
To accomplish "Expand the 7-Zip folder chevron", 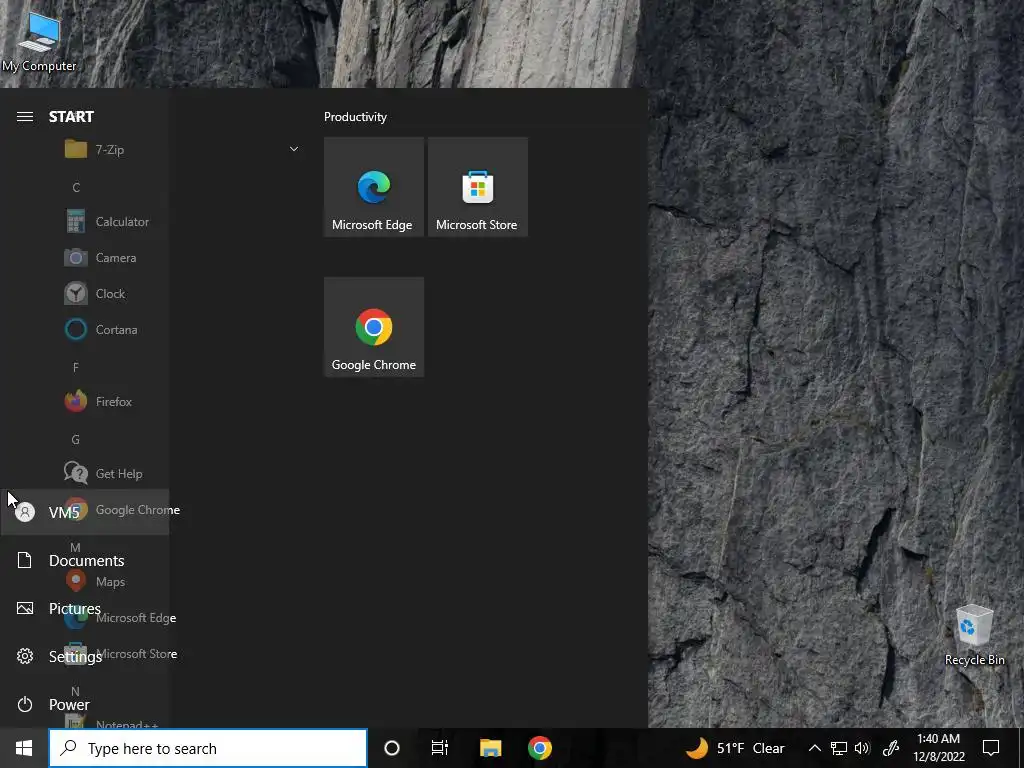I will point(294,150).
